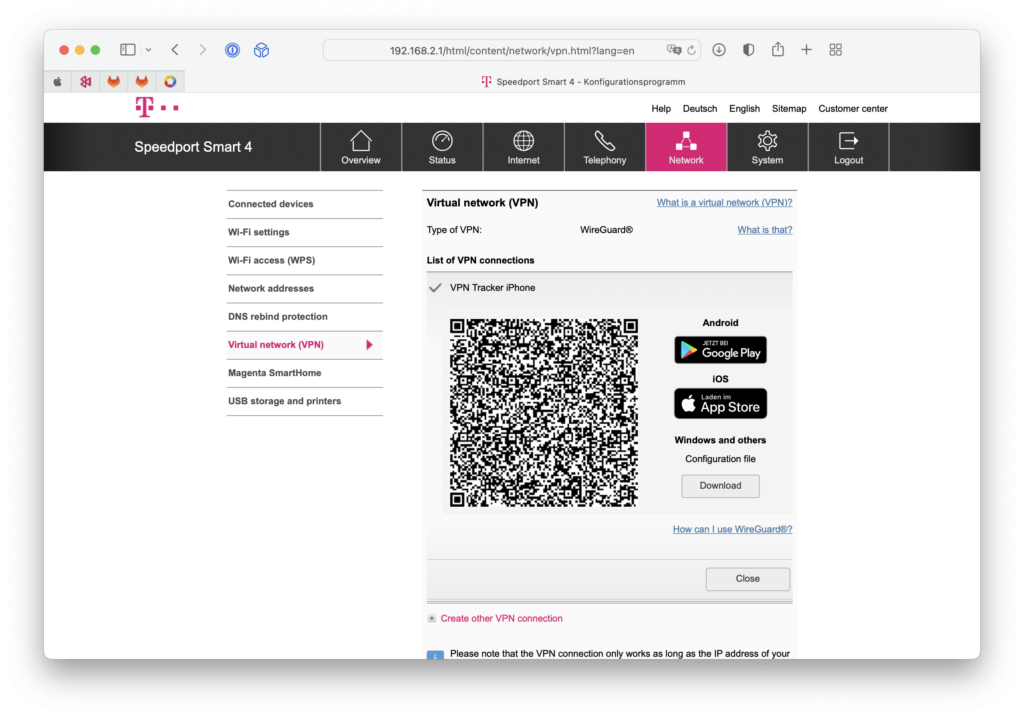Open a new tab with plus icon

807,50
